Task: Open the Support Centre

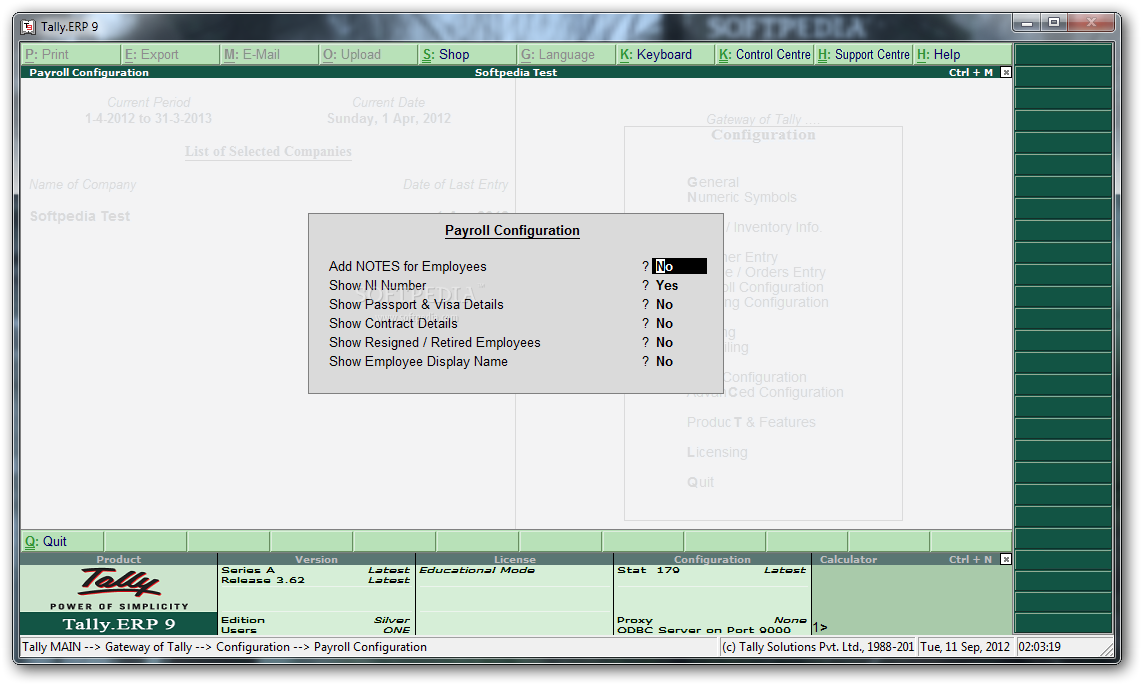Action: pos(864,55)
